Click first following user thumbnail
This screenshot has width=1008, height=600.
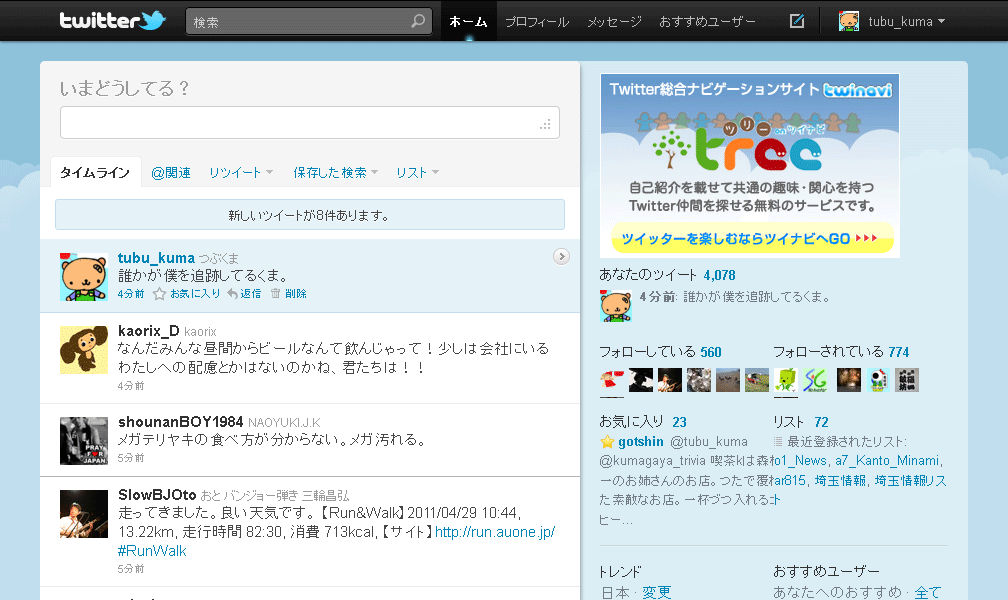pyautogui.click(x=612, y=380)
